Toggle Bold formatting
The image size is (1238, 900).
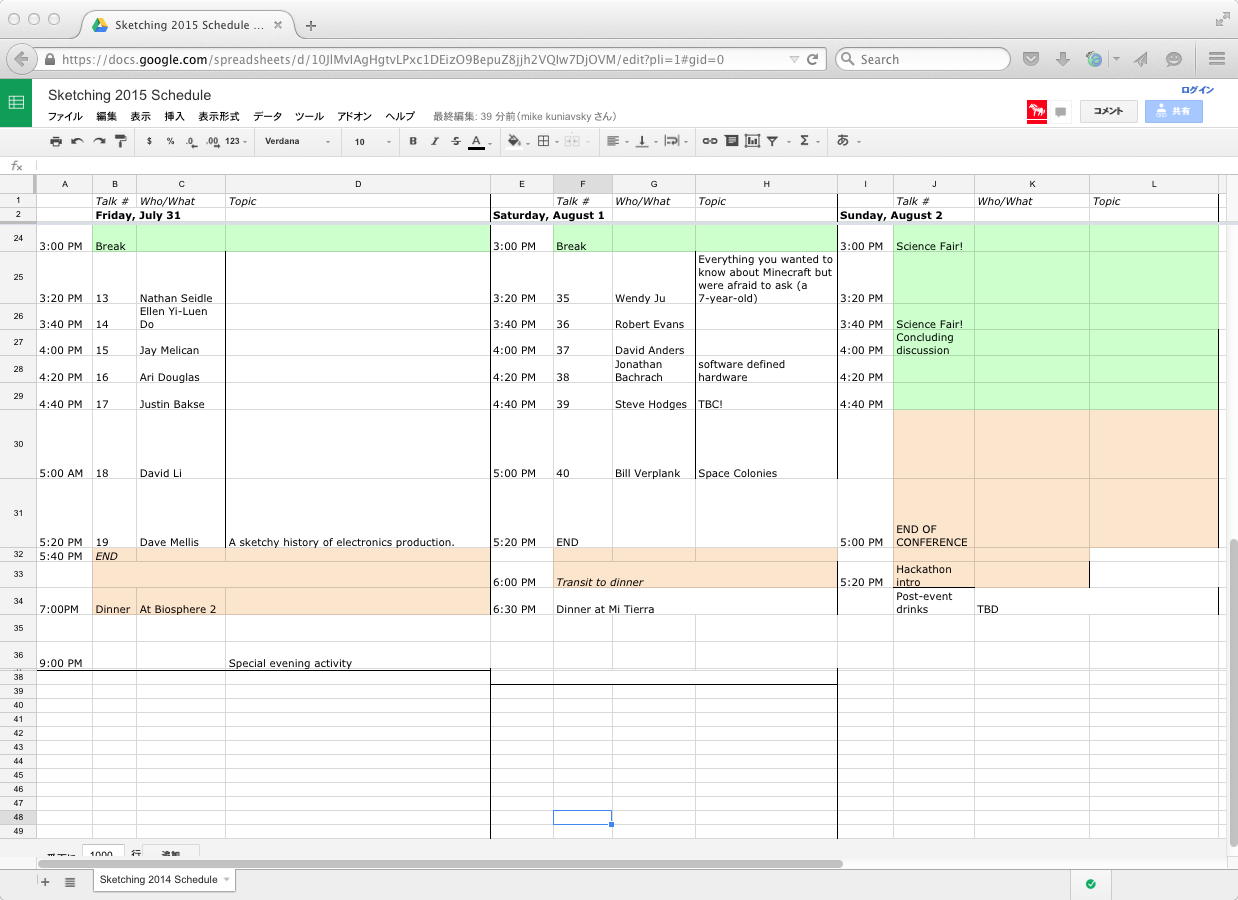click(413, 142)
